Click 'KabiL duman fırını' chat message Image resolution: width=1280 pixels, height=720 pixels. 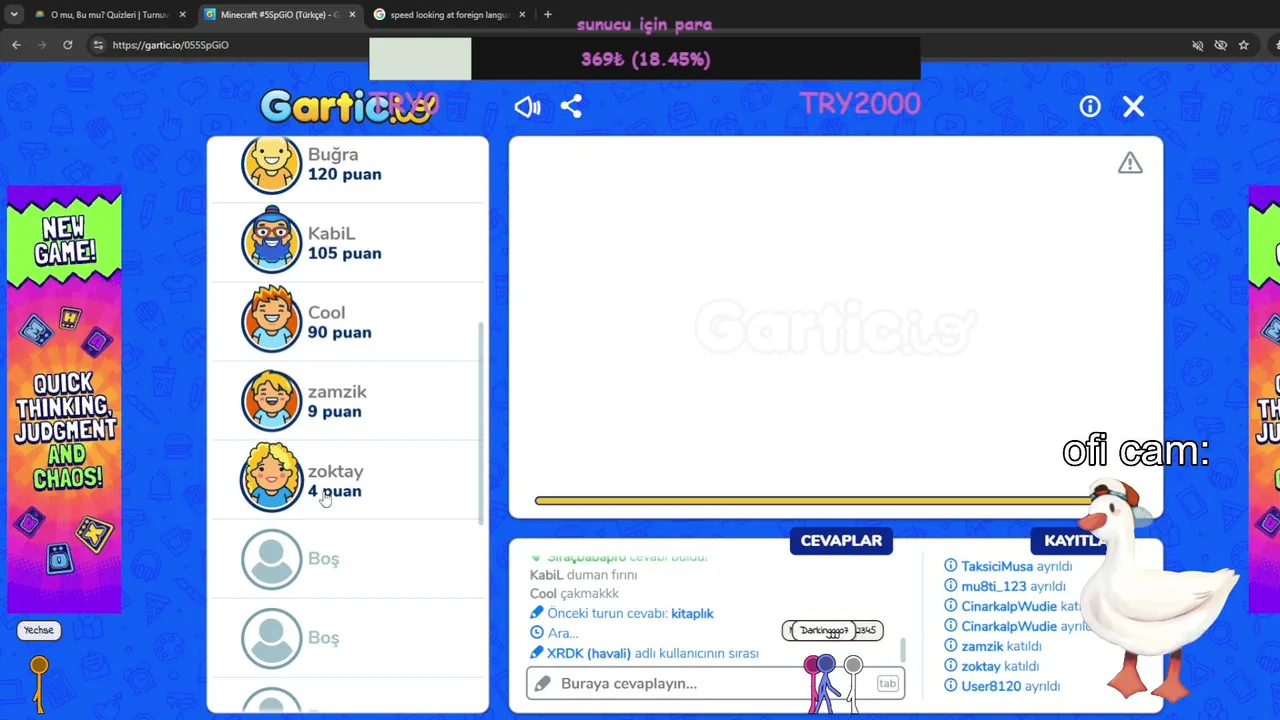583,574
